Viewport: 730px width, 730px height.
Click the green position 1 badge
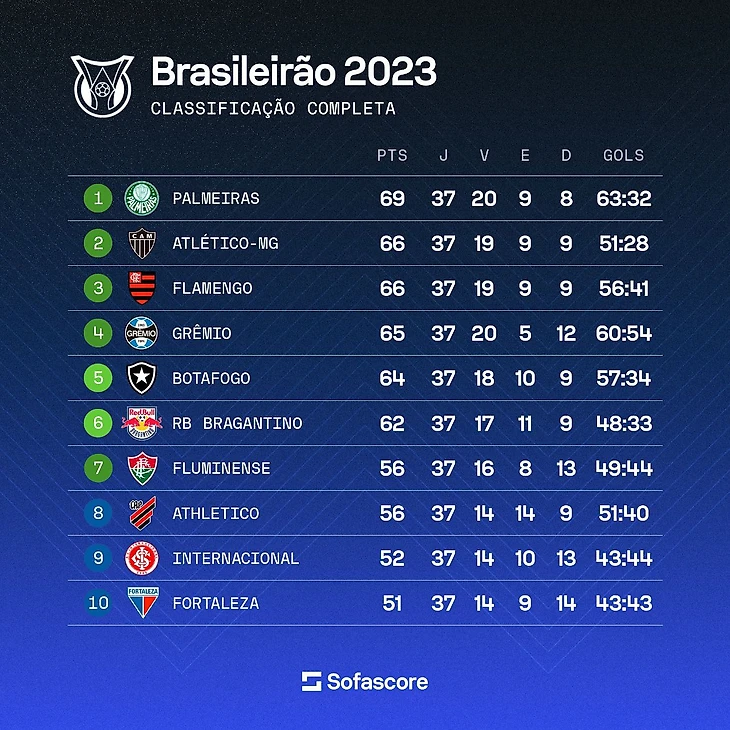[98, 198]
